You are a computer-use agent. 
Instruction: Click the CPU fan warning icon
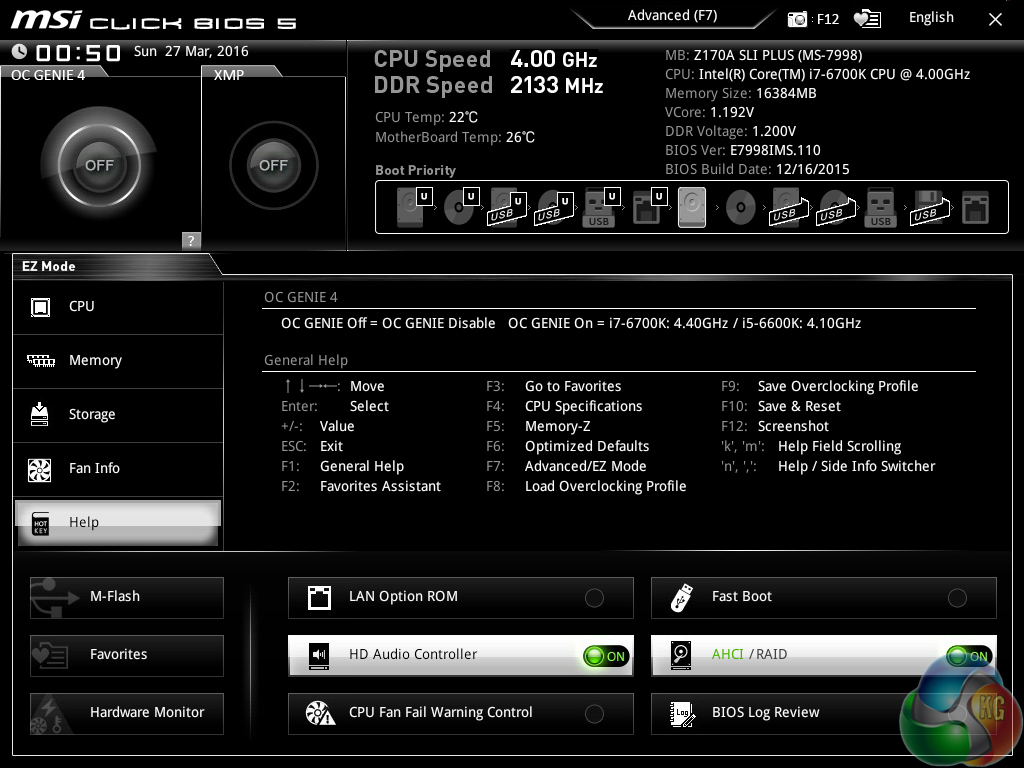click(320, 713)
